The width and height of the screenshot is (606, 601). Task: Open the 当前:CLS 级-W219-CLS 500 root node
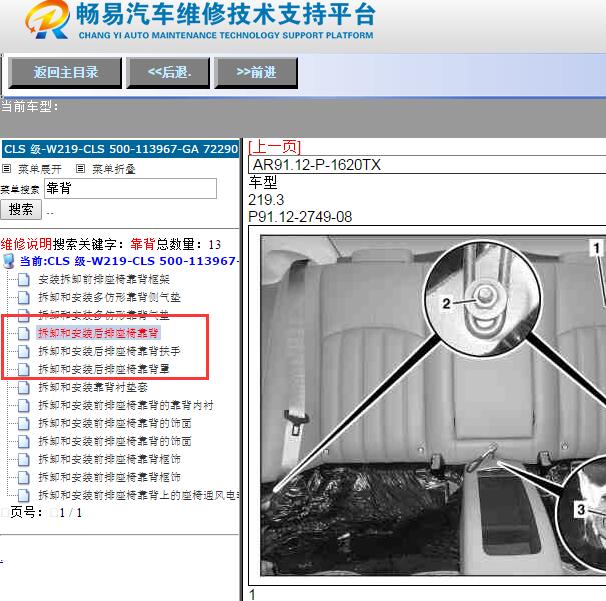[129, 261]
